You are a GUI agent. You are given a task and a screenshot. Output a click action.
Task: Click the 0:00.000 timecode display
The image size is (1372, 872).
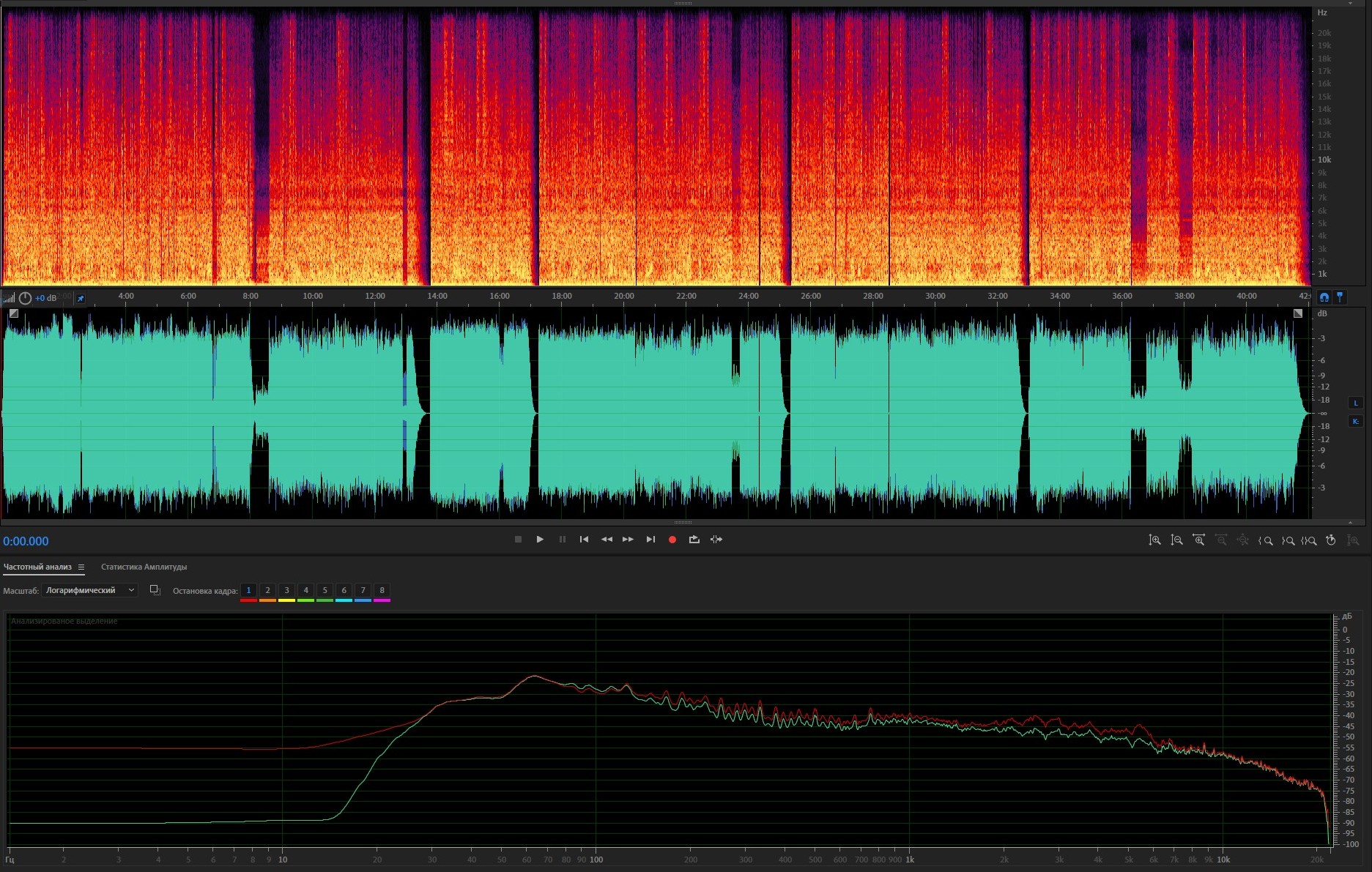pos(26,541)
